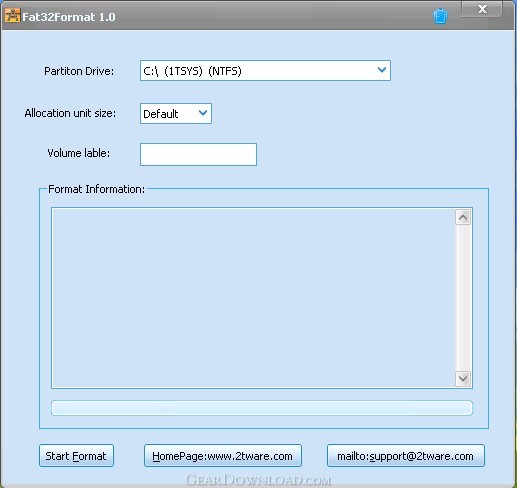Click the Format Information group title
This screenshot has height=488, width=517.
pos(97,189)
